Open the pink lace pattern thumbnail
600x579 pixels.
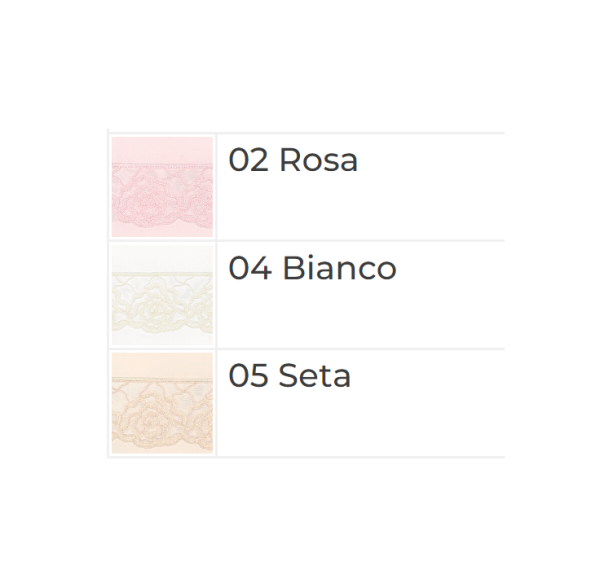coord(162,187)
